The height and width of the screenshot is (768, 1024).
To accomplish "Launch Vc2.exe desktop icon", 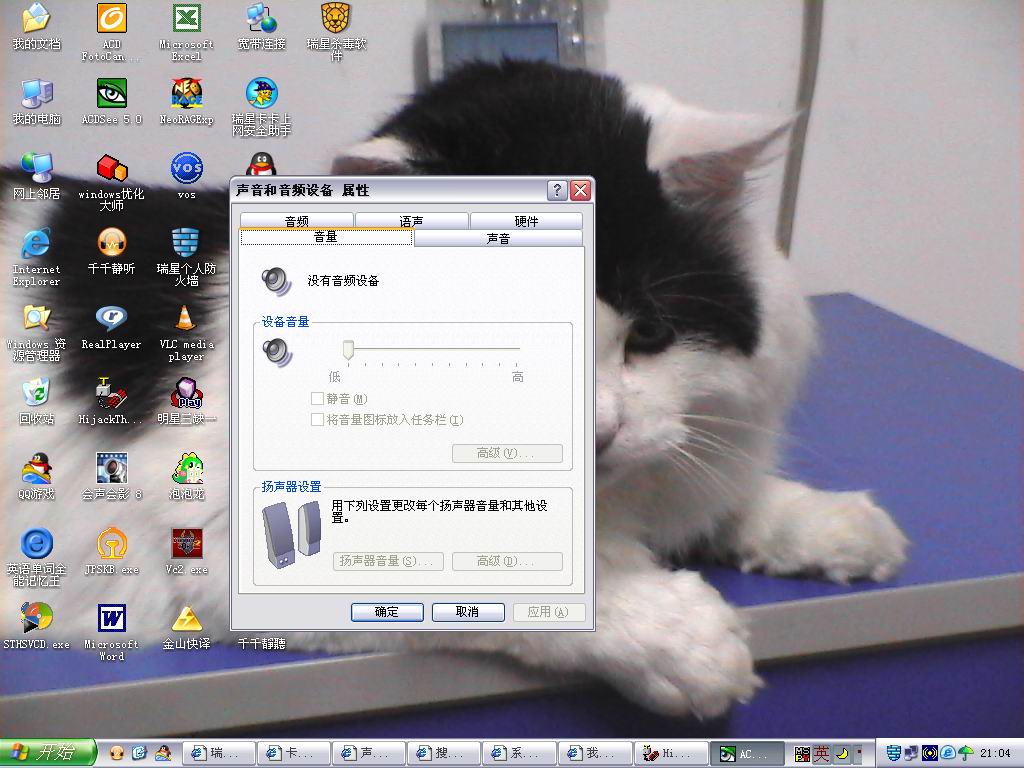I will click(187, 552).
